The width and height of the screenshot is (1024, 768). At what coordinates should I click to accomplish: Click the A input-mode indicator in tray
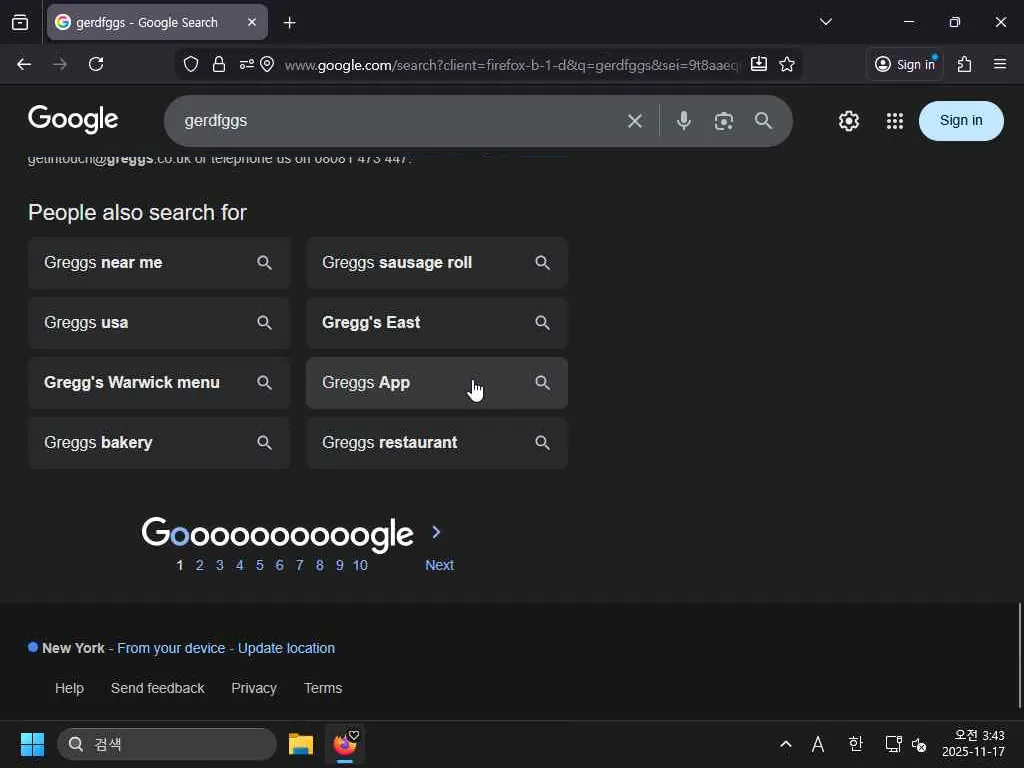[x=818, y=744]
